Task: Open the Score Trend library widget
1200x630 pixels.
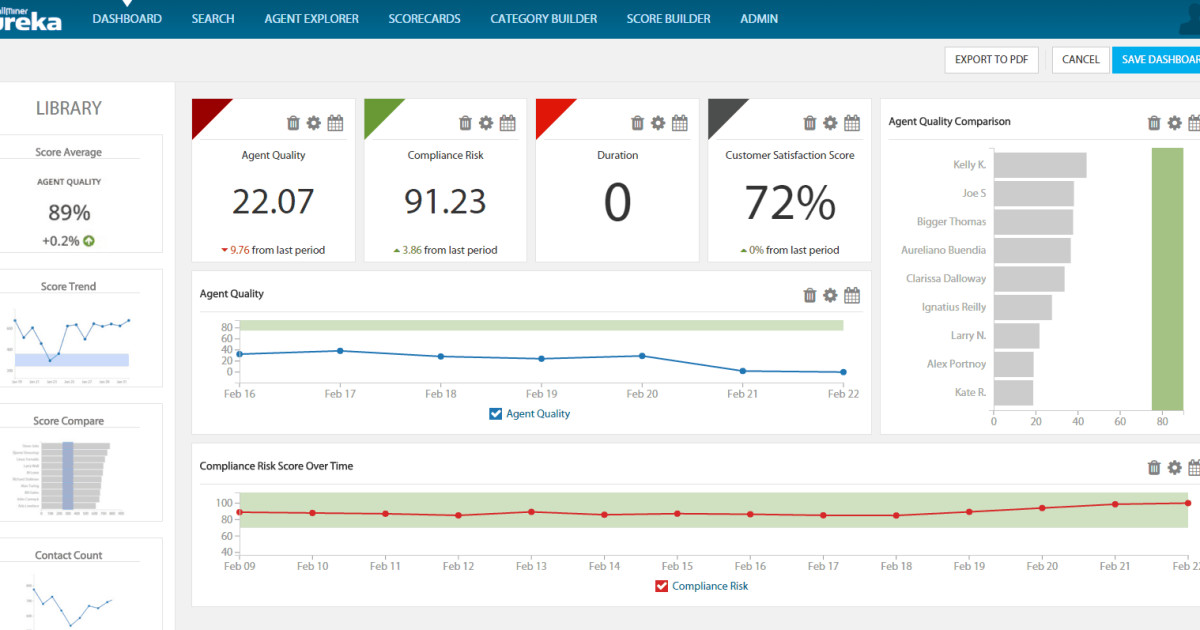Action: tap(80, 330)
